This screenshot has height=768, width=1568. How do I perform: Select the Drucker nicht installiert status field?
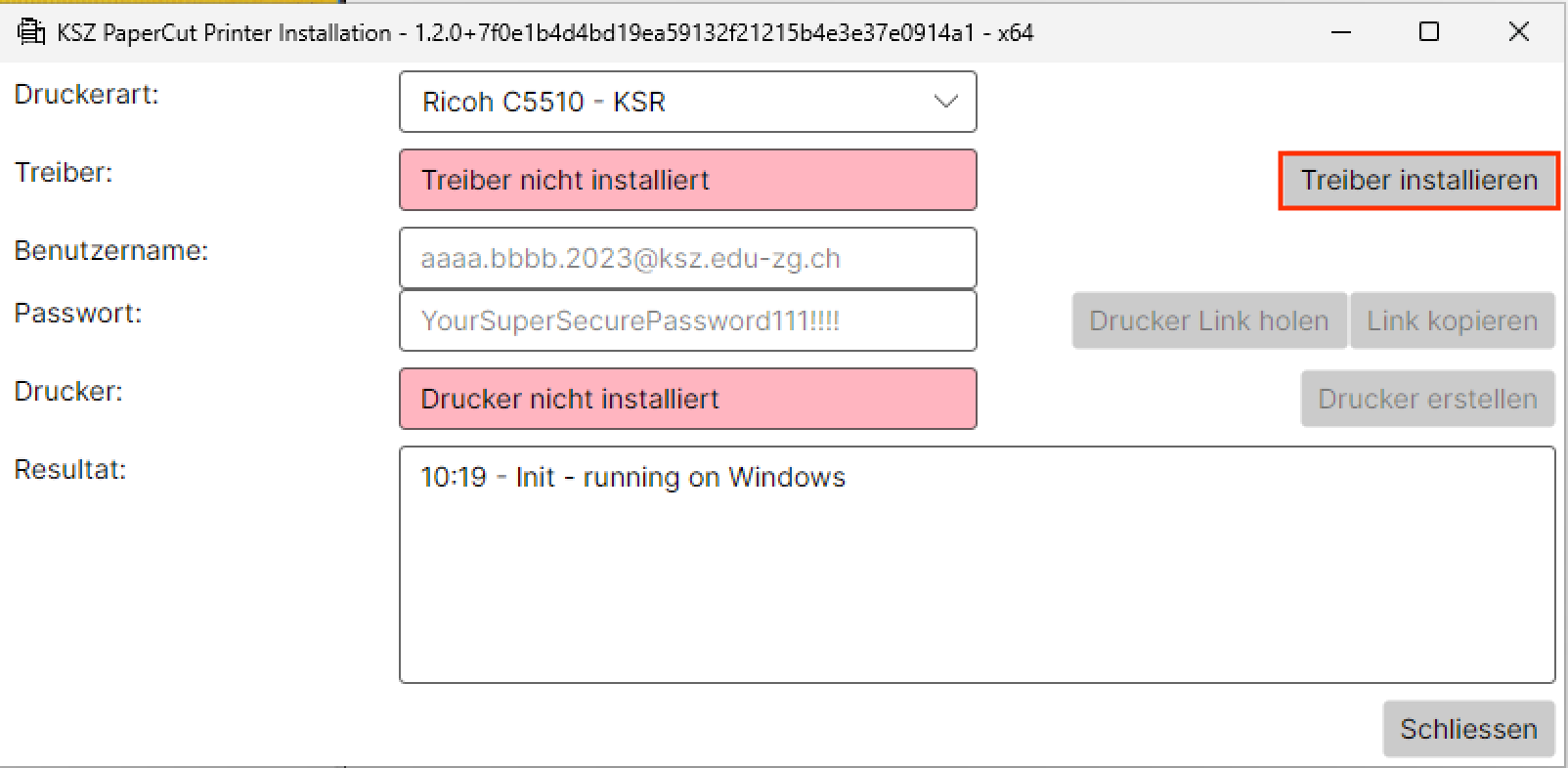tap(687, 400)
